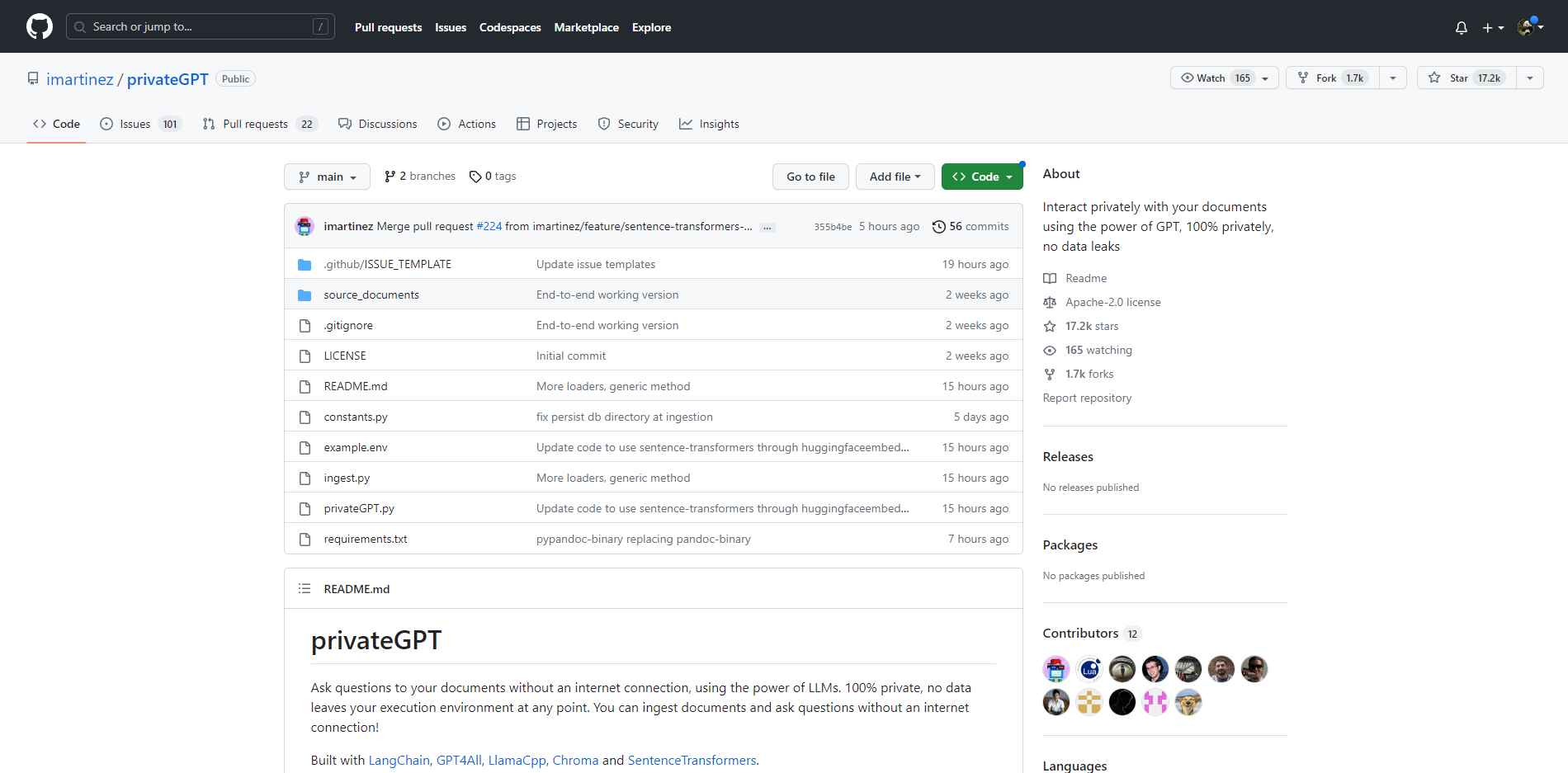This screenshot has height=773, width=1568.
Task: Switch to the Projects tab
Action: [x=546, y=124]
